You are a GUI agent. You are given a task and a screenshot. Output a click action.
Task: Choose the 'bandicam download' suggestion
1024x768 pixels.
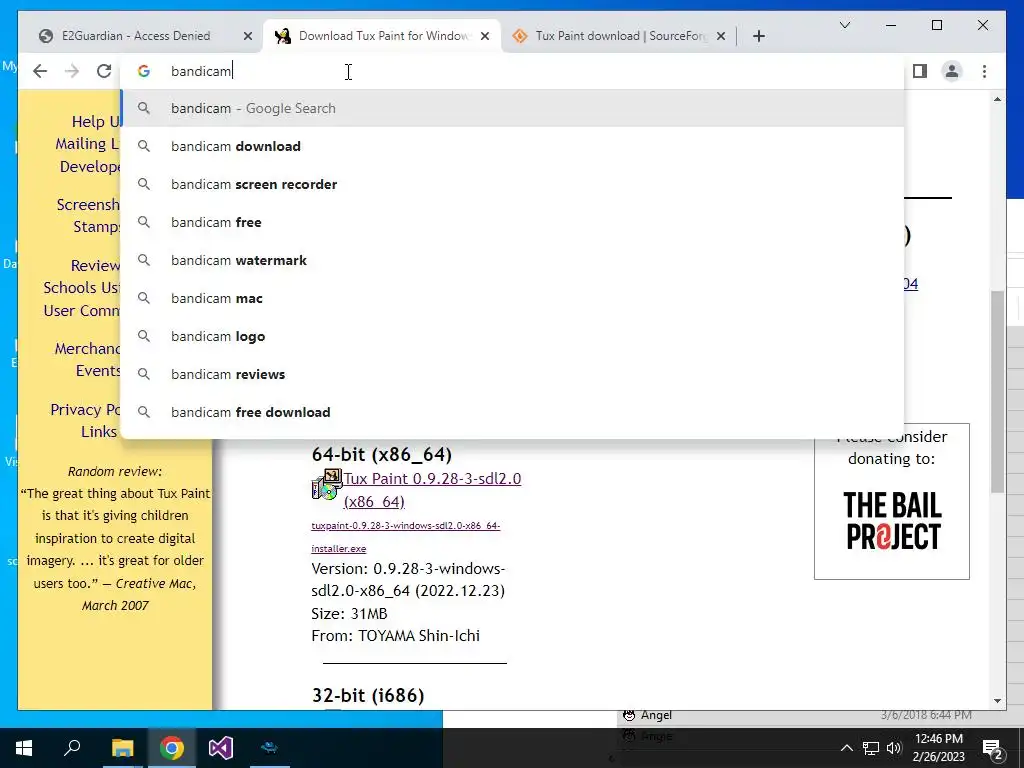point(513,146)
